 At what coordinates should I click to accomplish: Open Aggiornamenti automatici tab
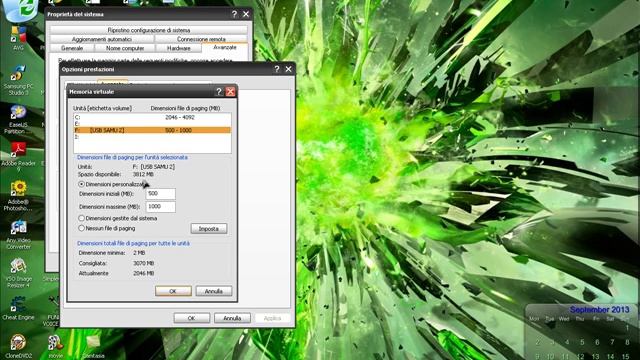[102, 39]
